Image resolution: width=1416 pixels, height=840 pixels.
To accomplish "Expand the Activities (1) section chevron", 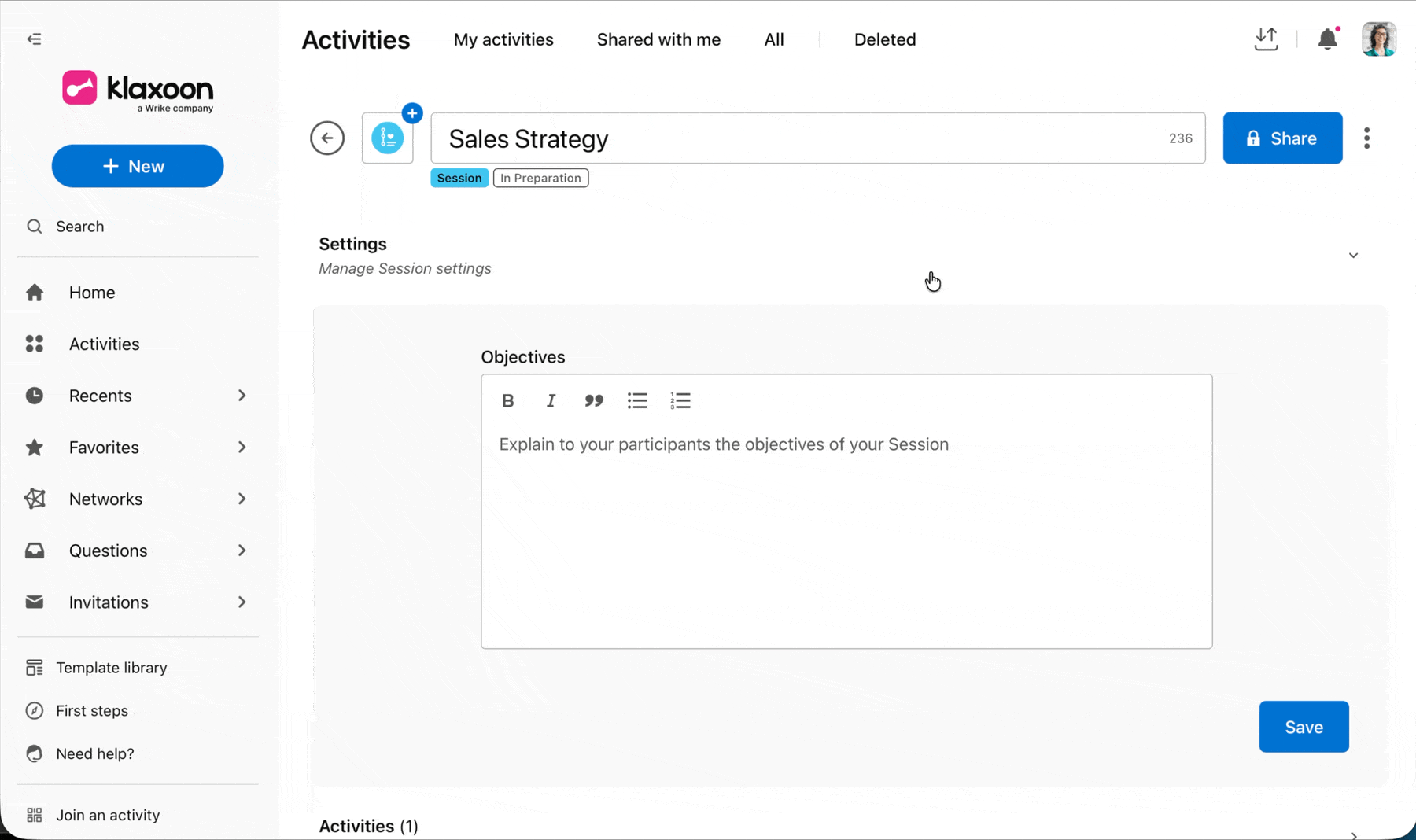I will point(1353,834).
